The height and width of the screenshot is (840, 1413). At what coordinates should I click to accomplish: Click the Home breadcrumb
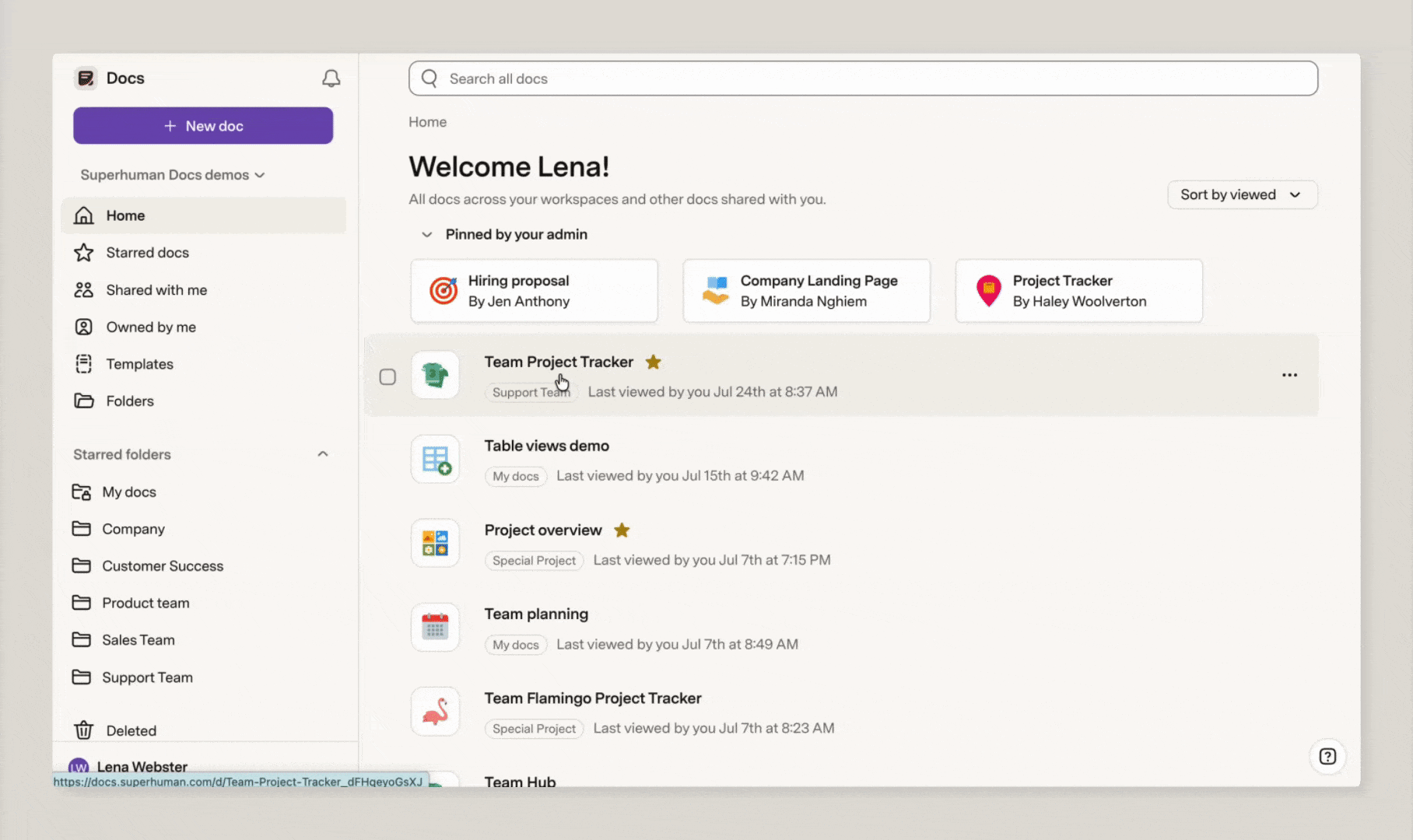(427, 122)
